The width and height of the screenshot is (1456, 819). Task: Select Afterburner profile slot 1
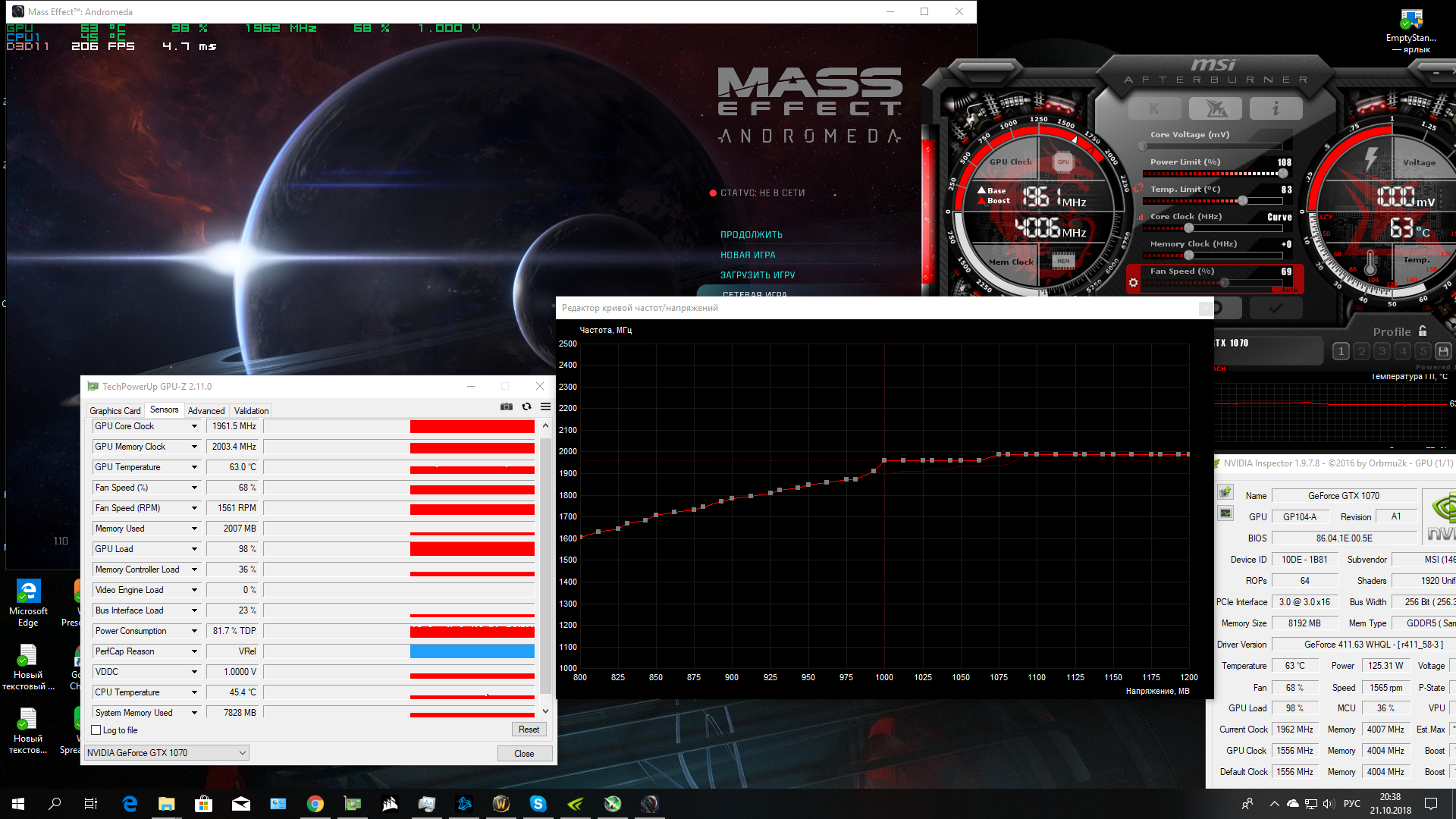pyautogui.click(x=1341, y=351)
